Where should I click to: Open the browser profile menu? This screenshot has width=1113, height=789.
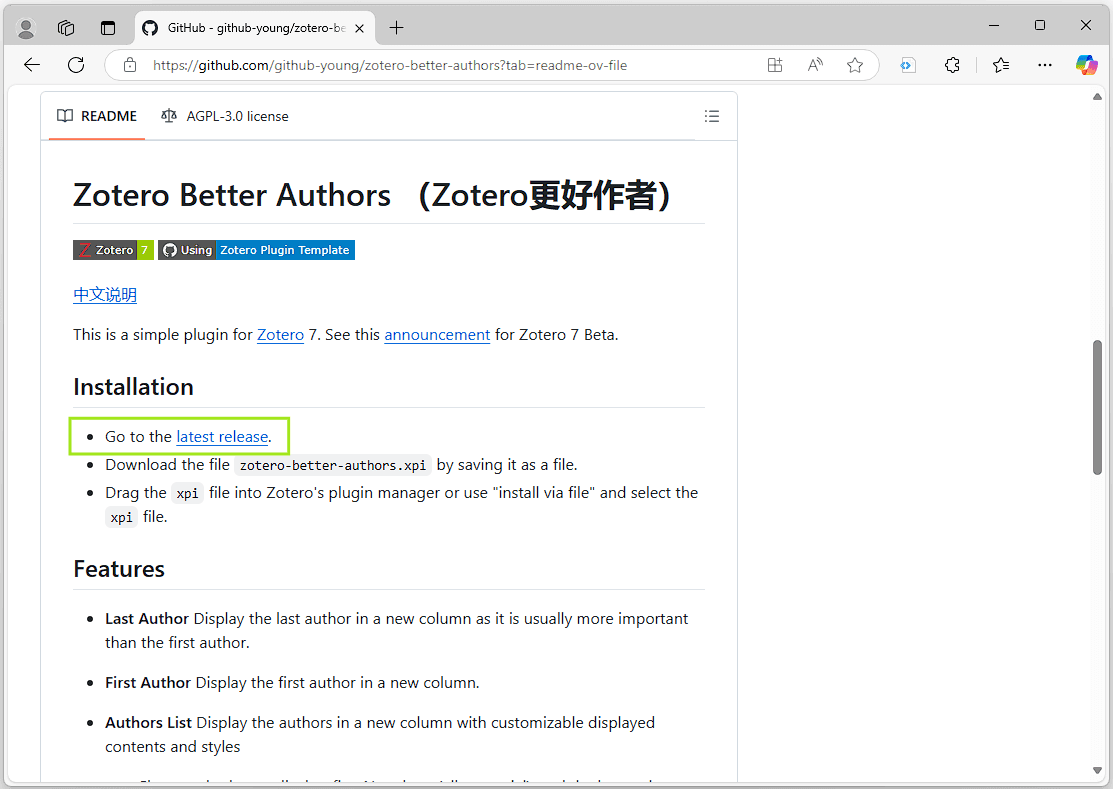[25, 27]
